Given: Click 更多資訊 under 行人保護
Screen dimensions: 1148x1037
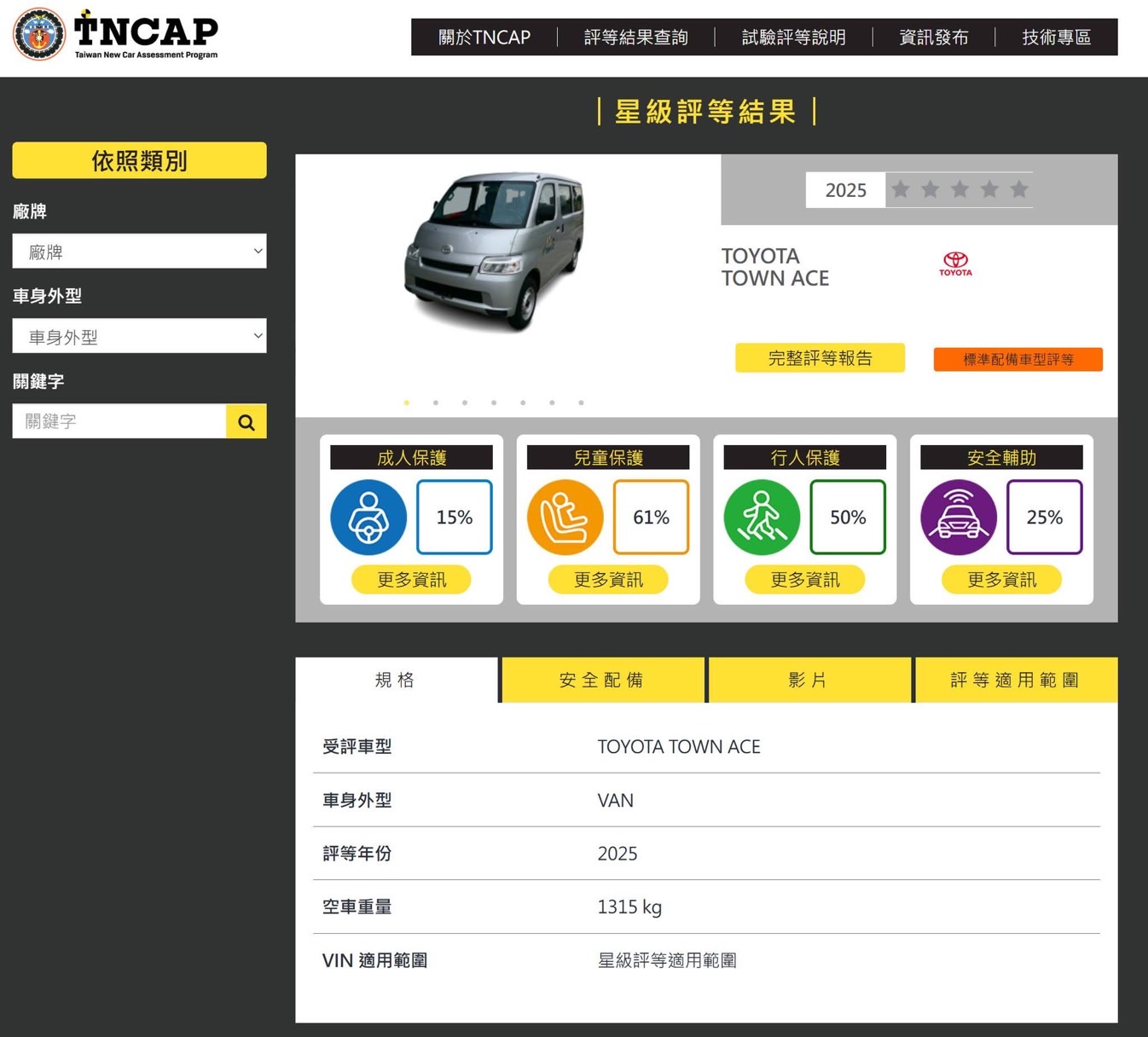Looking at the screenshot, I should 805,580.
